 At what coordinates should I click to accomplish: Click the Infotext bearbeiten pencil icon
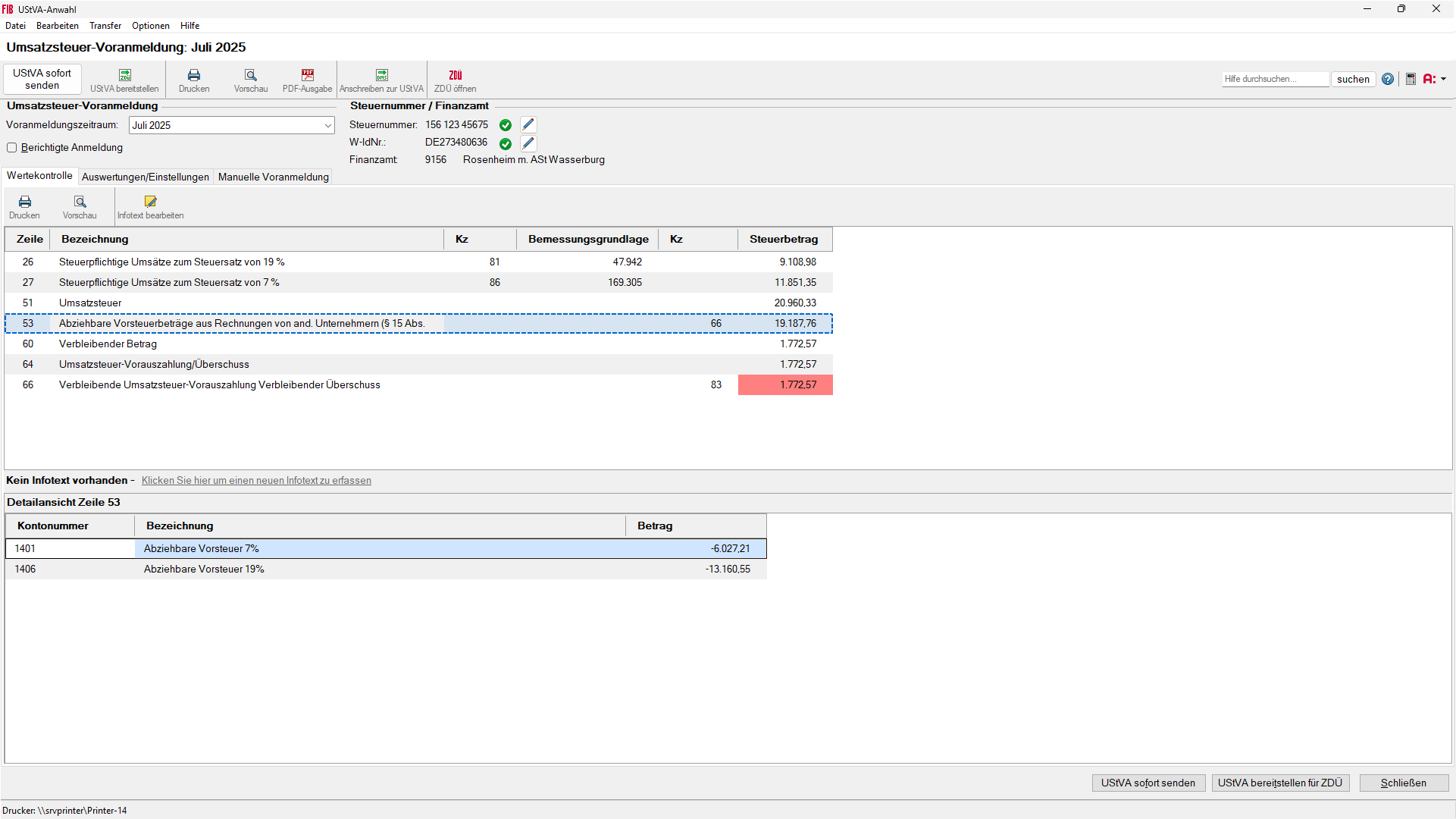tap(150, 205)
